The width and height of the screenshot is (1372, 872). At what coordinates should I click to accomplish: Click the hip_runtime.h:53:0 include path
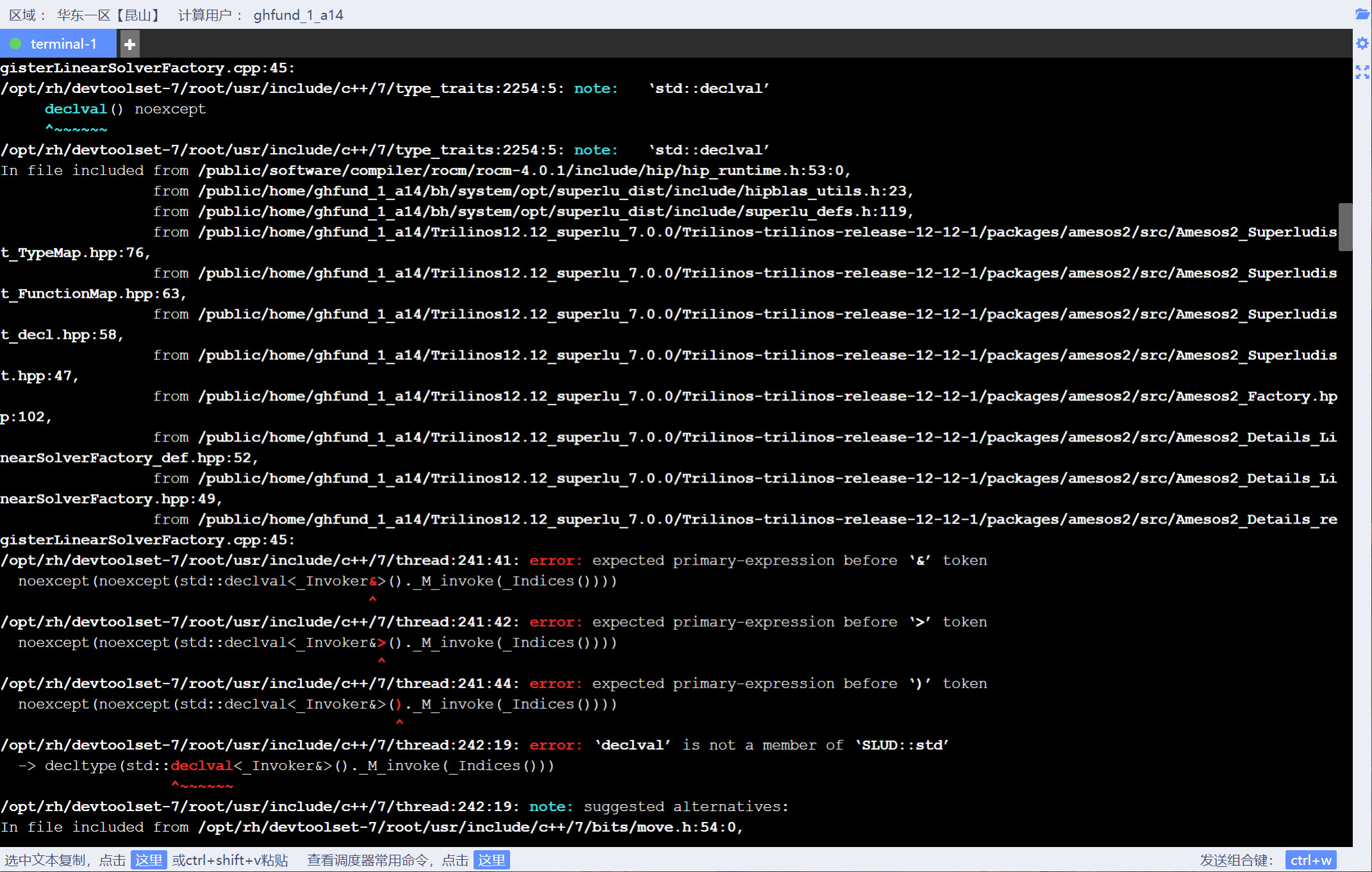pos(524,170)
